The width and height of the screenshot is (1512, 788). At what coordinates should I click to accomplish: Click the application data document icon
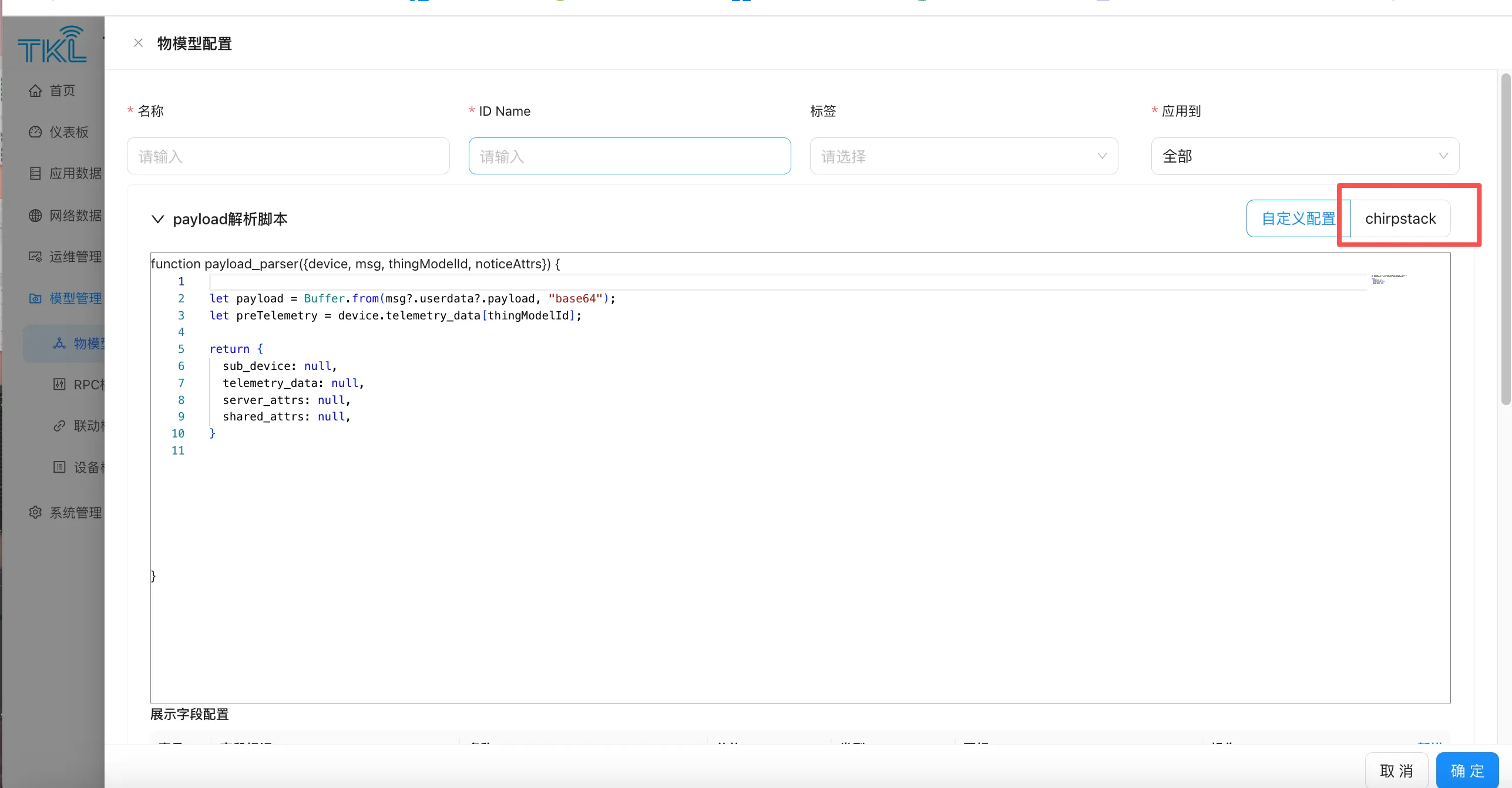click(35, 173)
